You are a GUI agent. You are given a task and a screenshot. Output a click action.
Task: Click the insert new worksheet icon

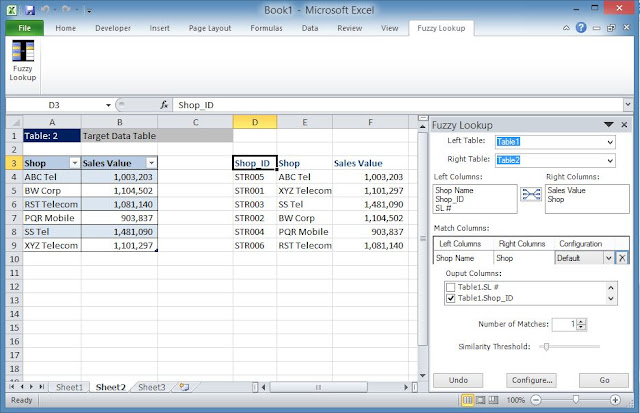click(x=184, y=387)
